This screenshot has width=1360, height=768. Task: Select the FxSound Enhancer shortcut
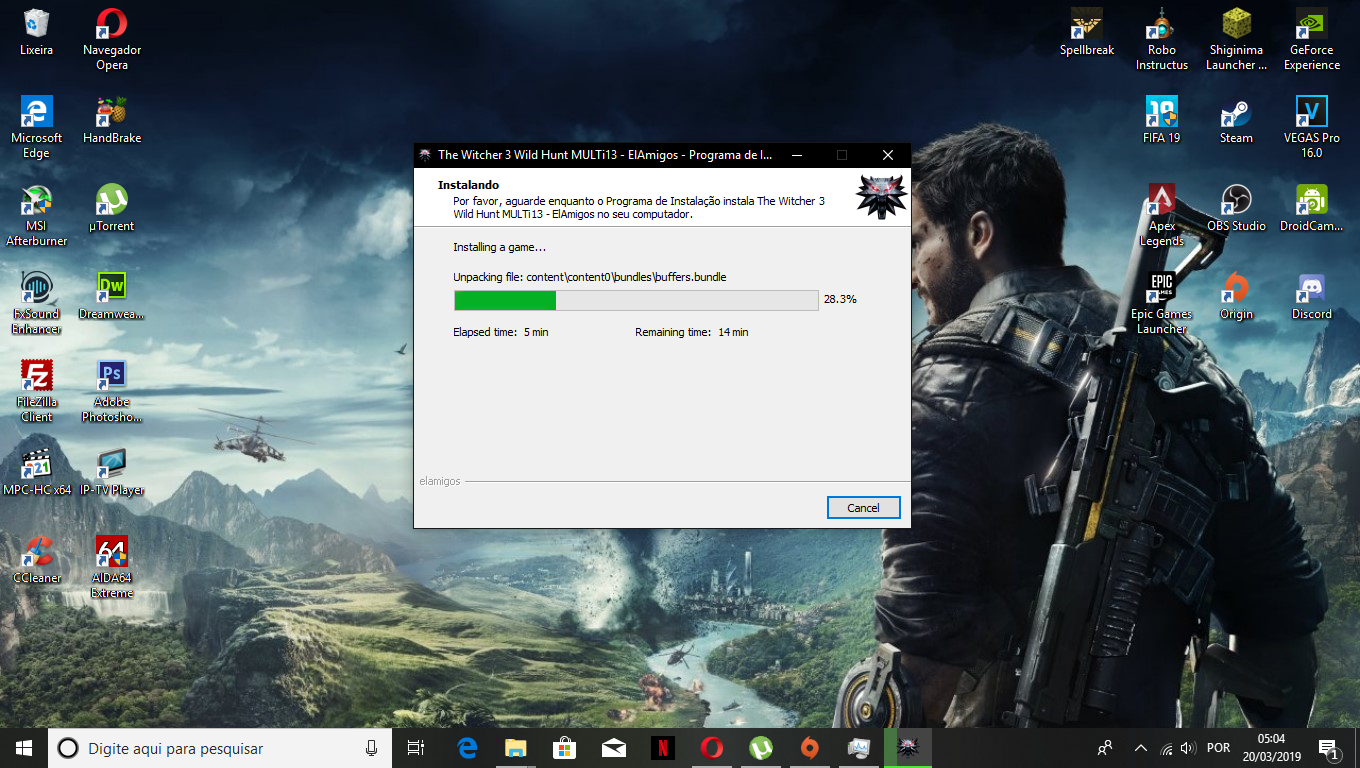[37, 304]
